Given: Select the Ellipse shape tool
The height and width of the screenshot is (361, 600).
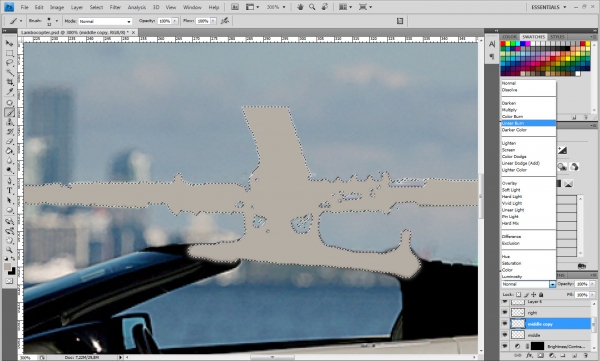Looking at the screenshot, I should (x=9, y=210).
